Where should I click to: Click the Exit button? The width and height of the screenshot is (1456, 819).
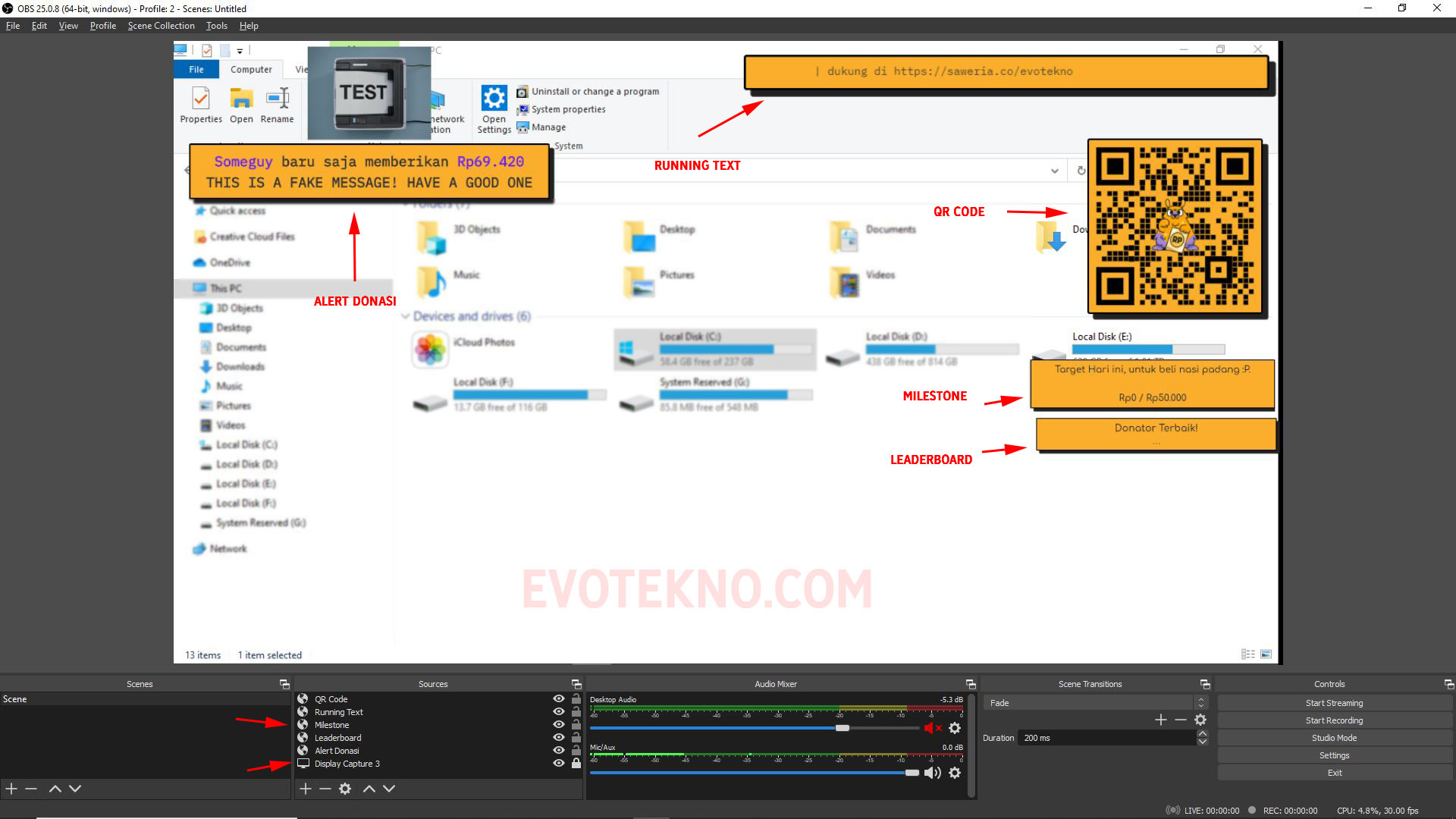pyautogui.click(x=1335, y=773)
